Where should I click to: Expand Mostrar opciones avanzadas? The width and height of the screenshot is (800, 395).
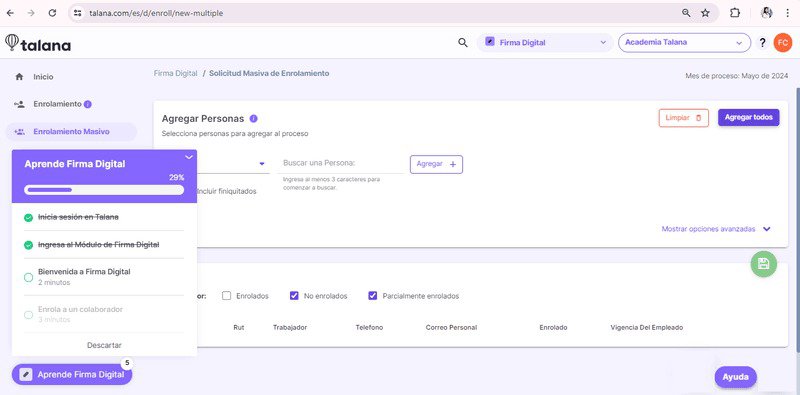pos(716,229)
